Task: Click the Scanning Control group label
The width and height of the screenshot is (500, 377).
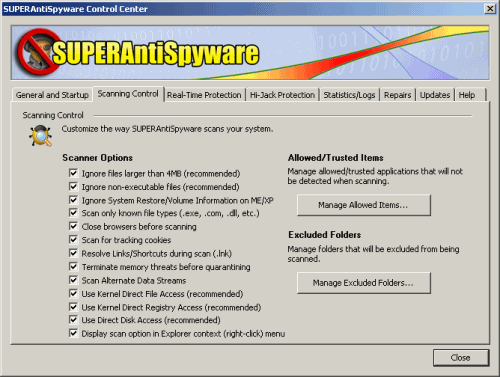Action: [x=53, y=115]
